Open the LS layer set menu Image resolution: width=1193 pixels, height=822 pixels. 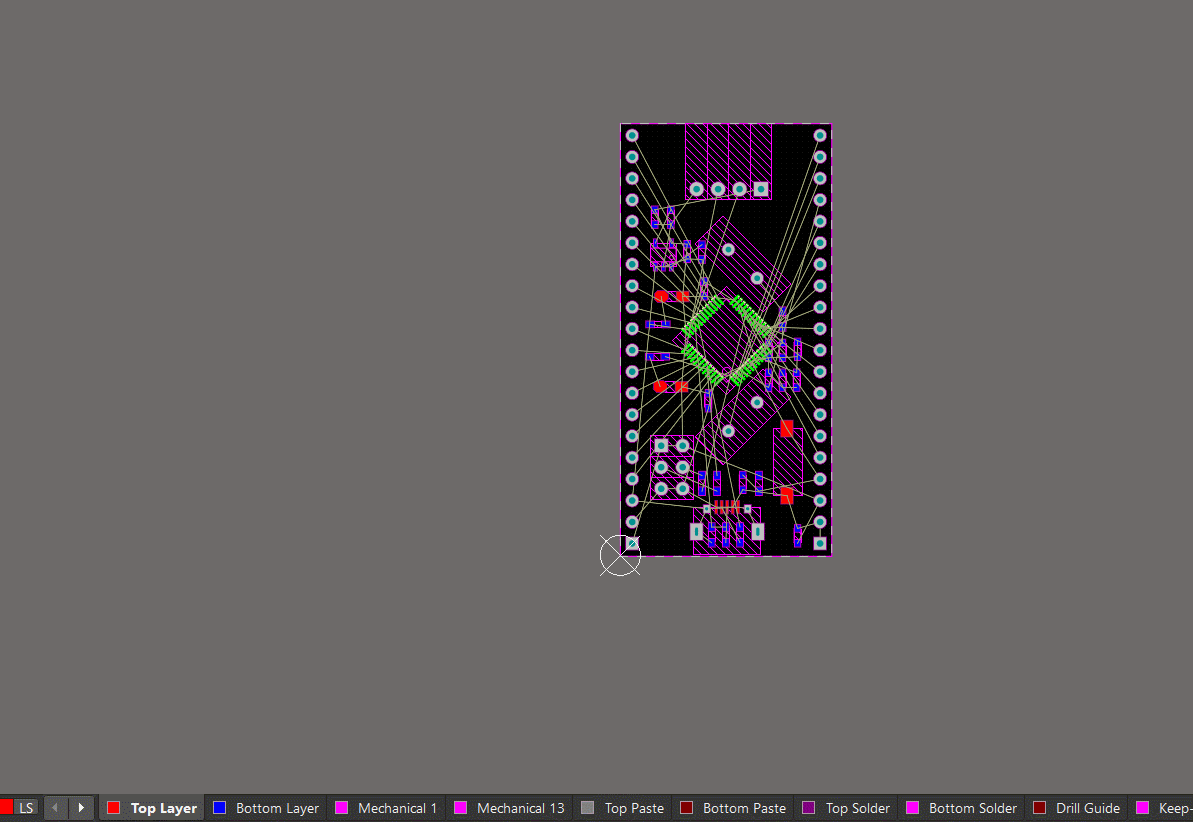tap(26, 808)
